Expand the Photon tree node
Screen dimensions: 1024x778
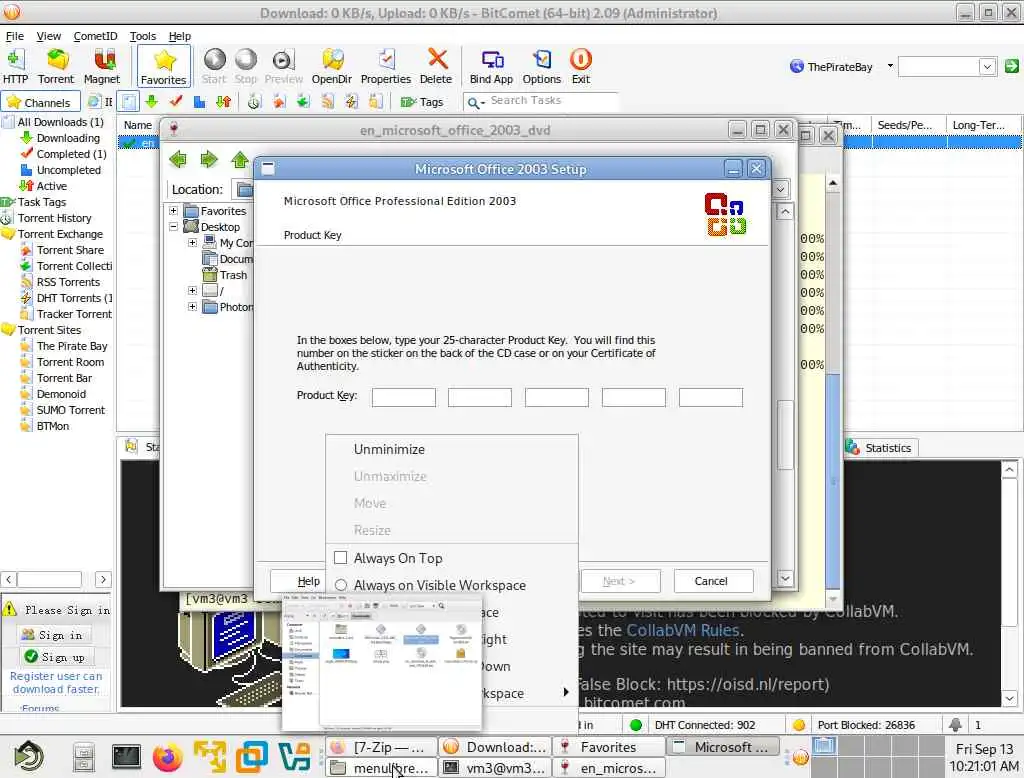click(192, 306)
